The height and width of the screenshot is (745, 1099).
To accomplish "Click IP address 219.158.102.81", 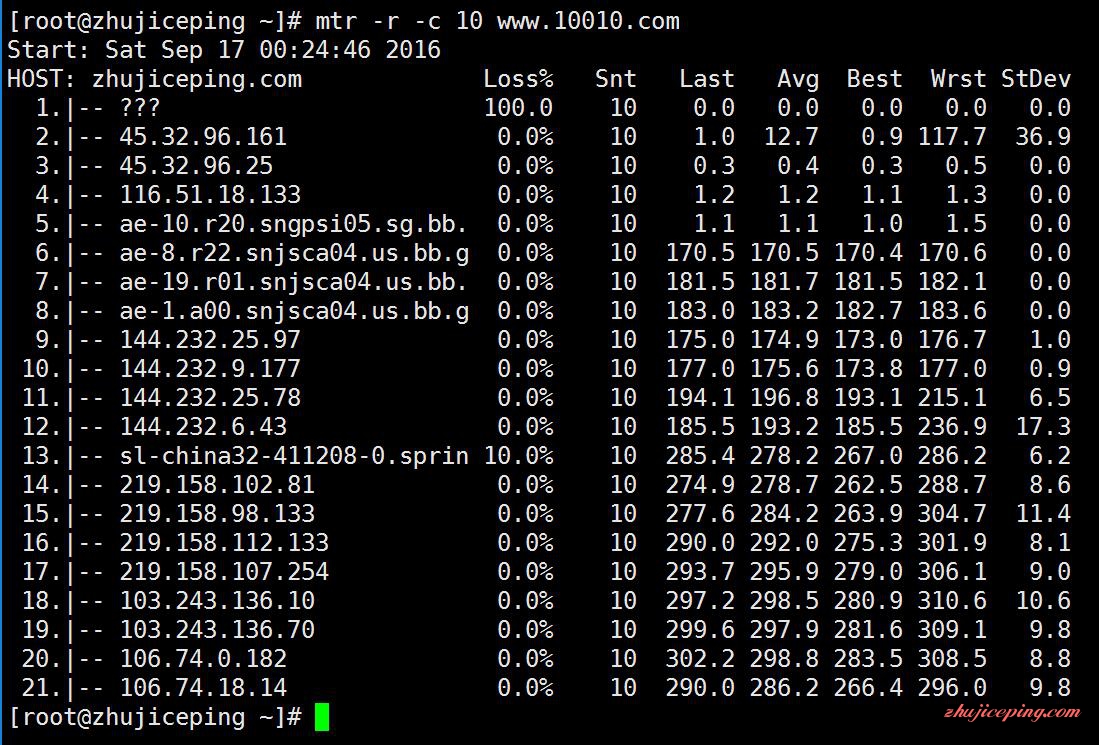I will (x=217, y=485).
